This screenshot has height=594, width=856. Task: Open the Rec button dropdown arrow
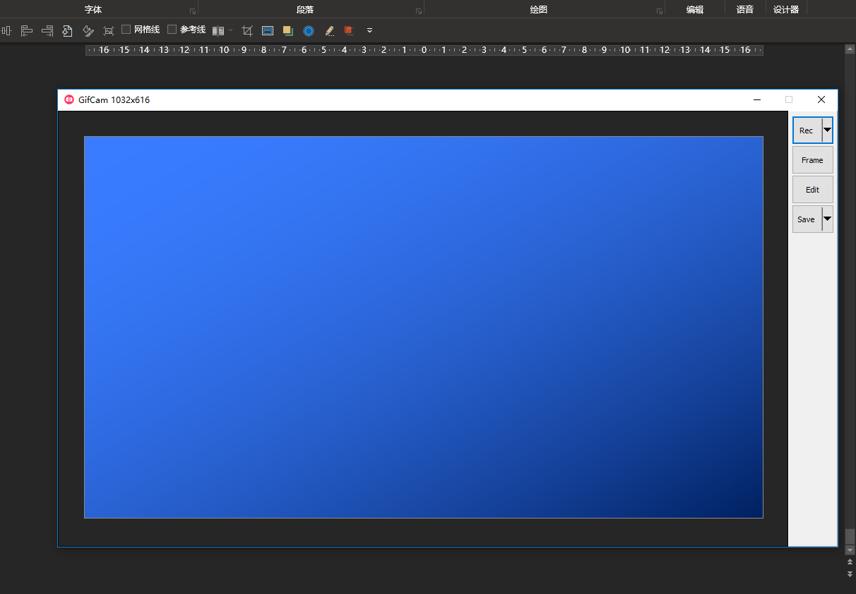coord(827,130)
